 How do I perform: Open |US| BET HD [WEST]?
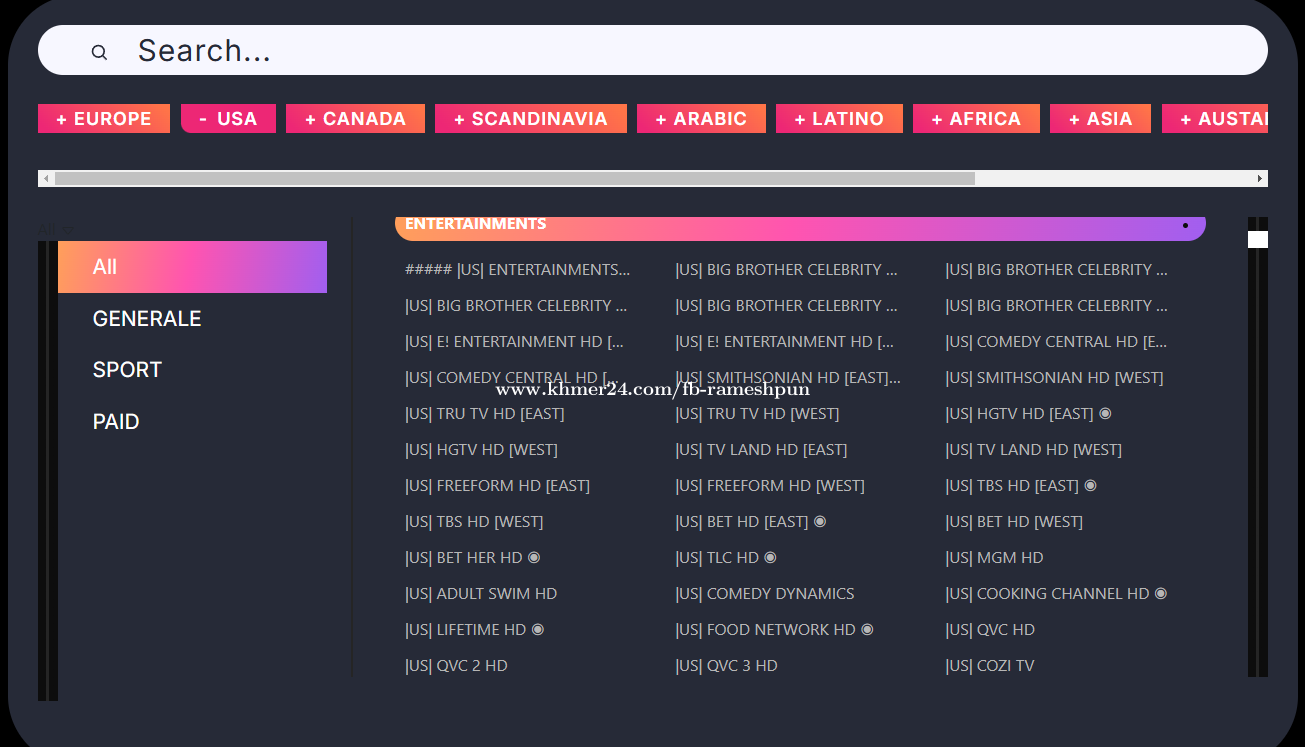[1014, 522]
